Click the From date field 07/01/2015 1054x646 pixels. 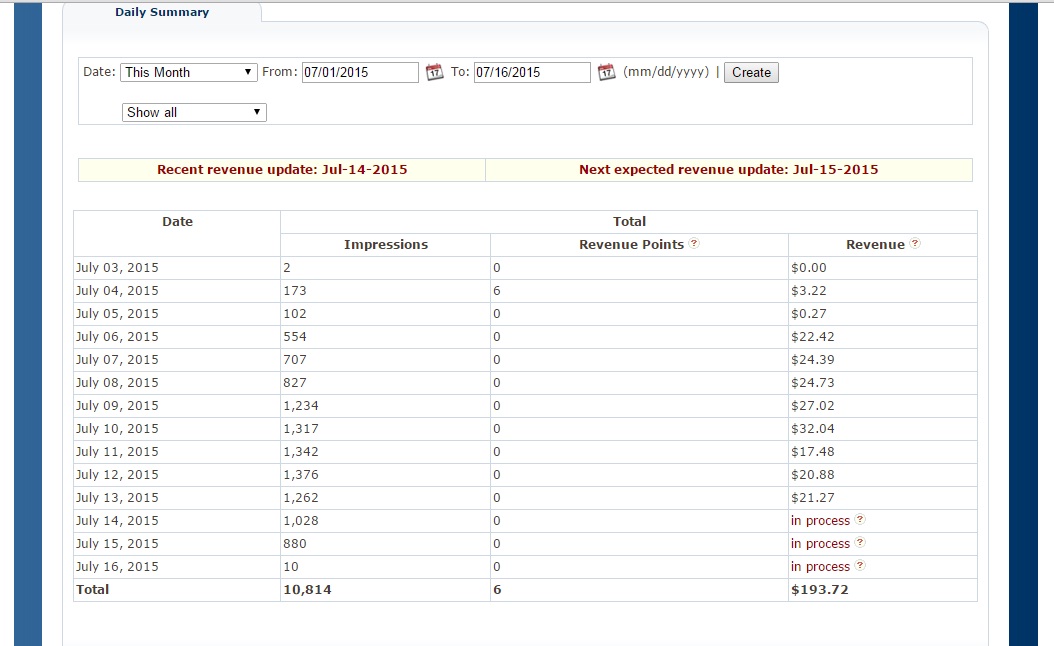tap(360, 72)
